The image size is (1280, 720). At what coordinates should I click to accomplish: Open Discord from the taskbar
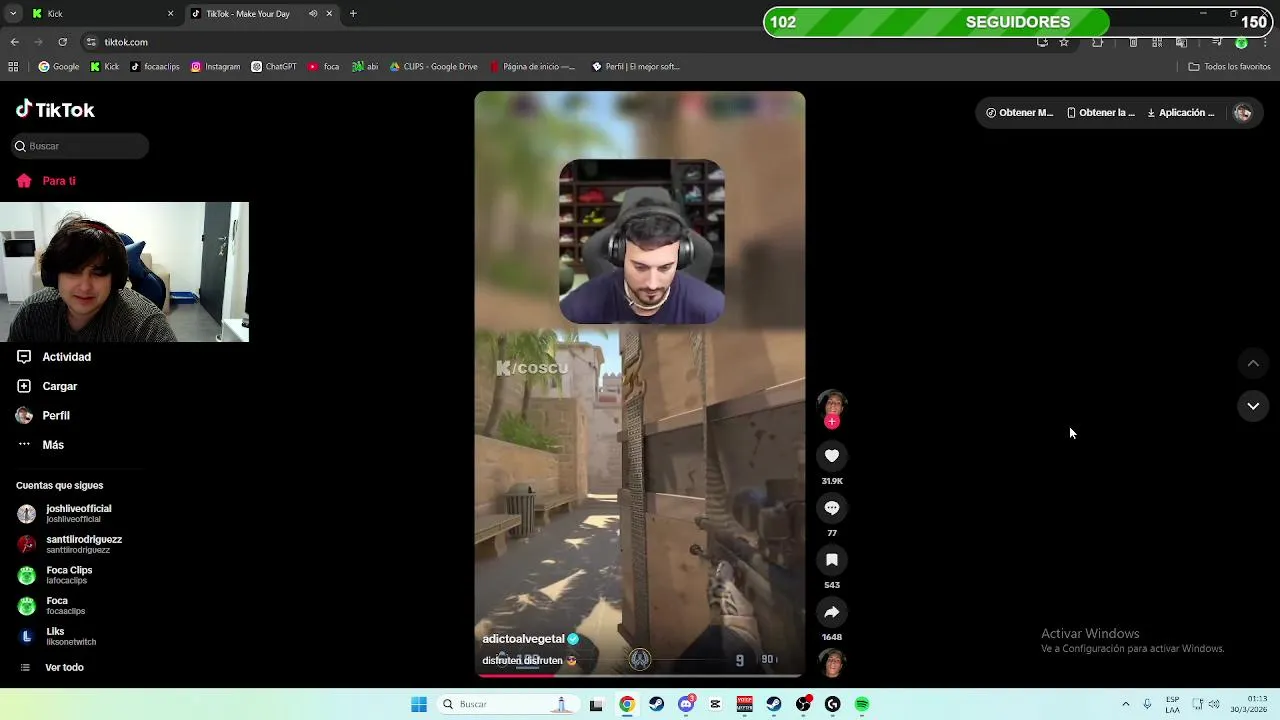[x=686, y=704]
